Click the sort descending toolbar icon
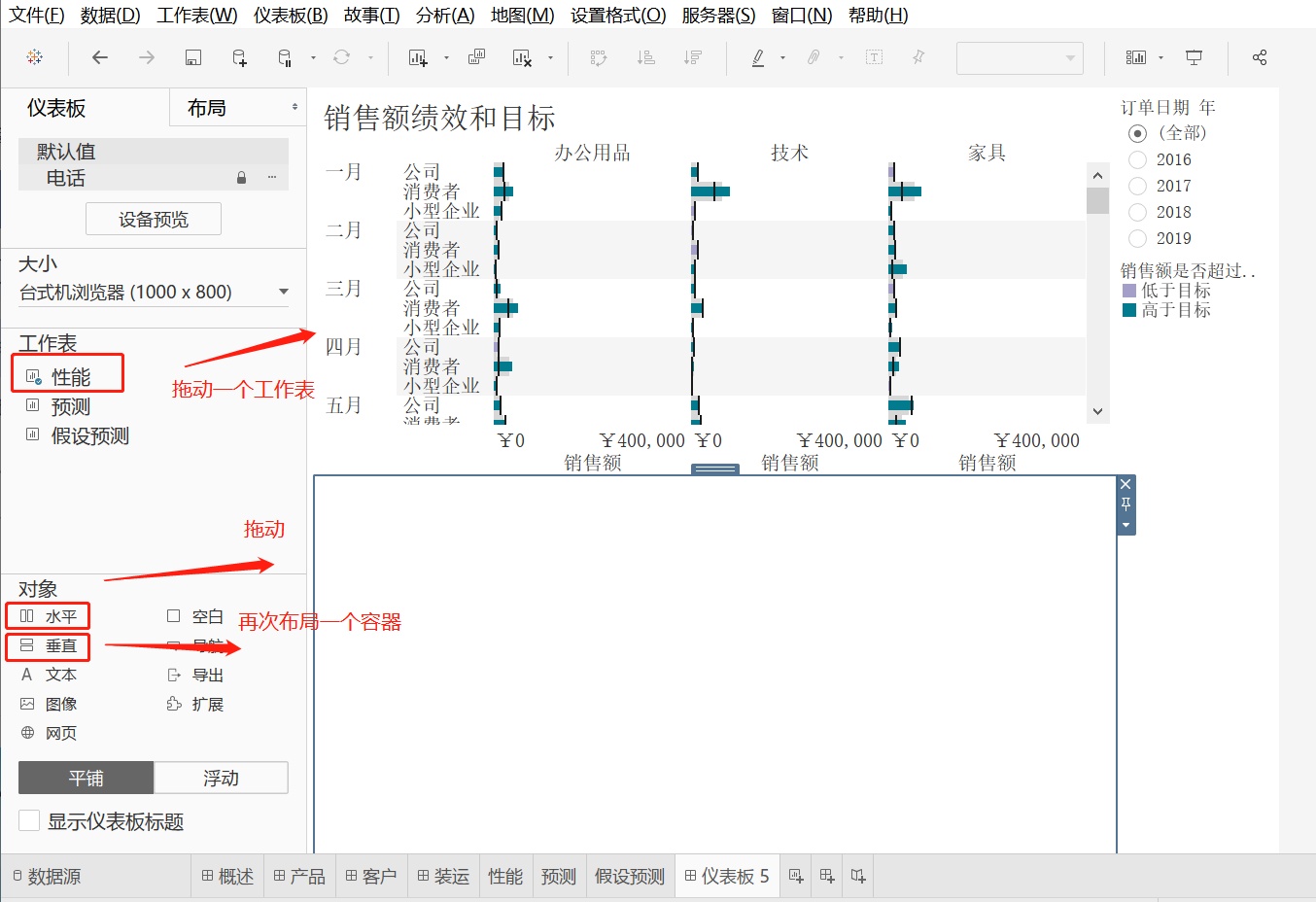 click(692, 57)
